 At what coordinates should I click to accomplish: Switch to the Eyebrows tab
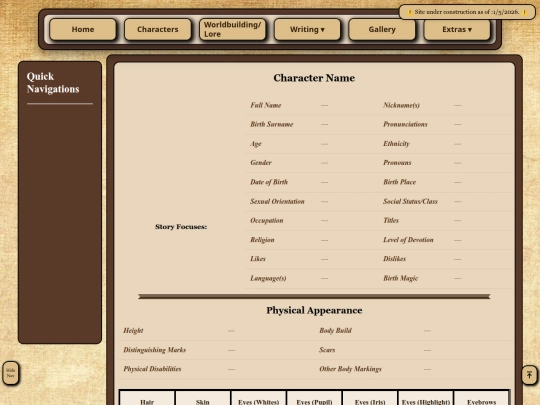[481, 399]
